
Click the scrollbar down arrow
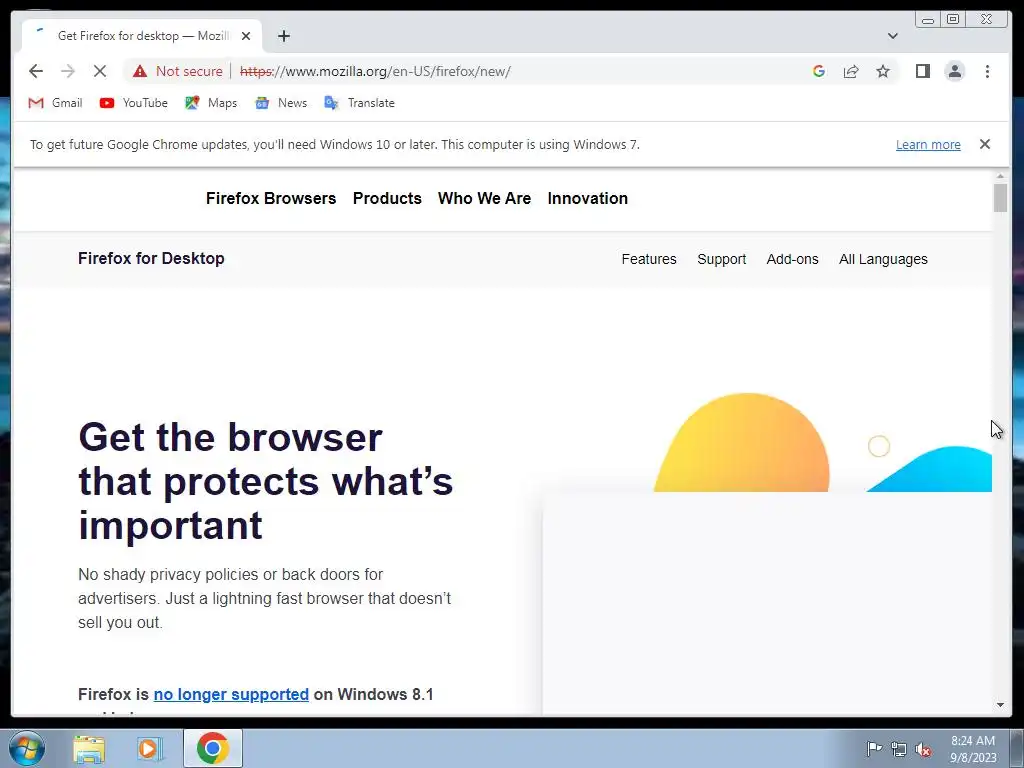[1000, 705]
